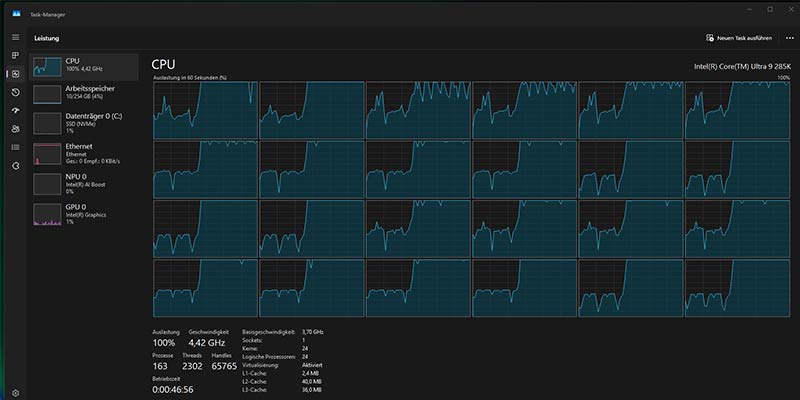Select the Leistung performance sidebar icon
This screenshot has height=400, width=800.
coord(15,74)
